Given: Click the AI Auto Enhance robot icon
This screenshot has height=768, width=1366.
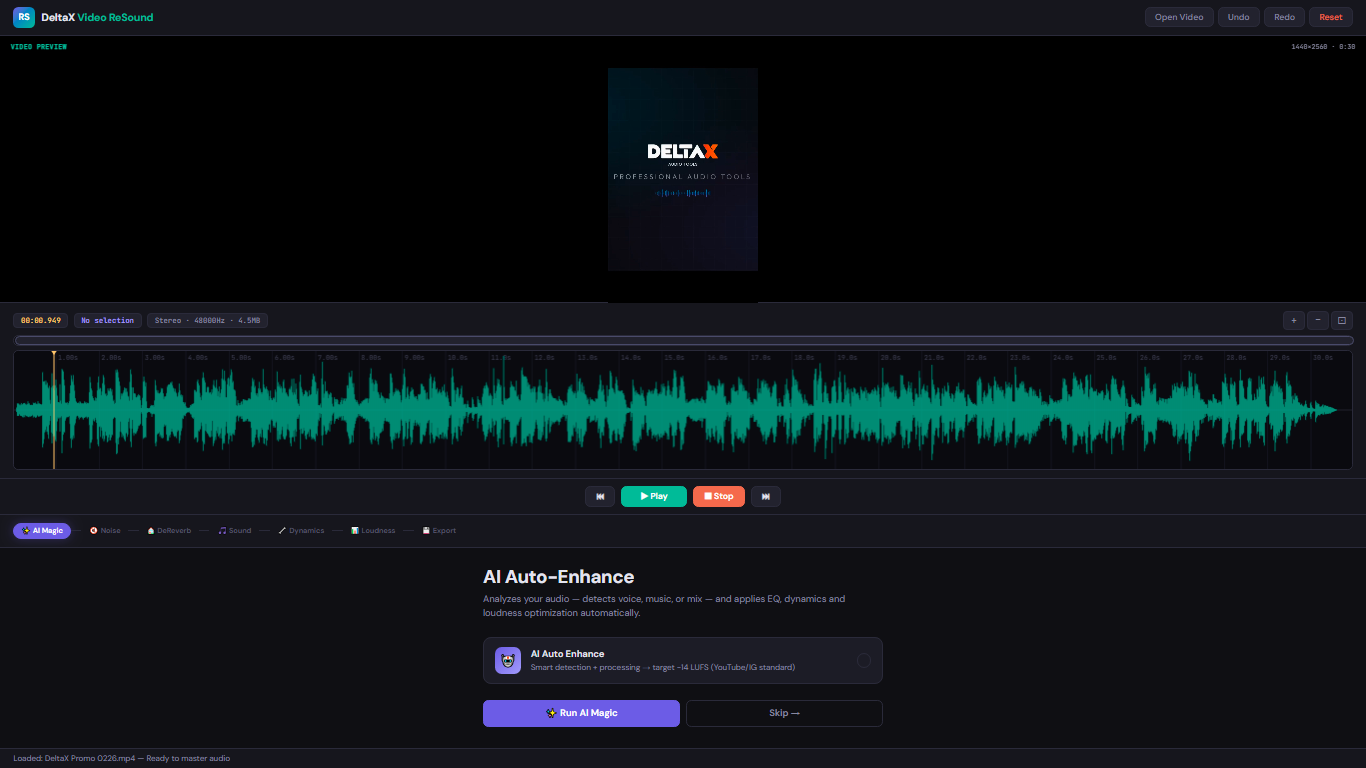Looking at the screenshot, I should [x=508, y=660].
